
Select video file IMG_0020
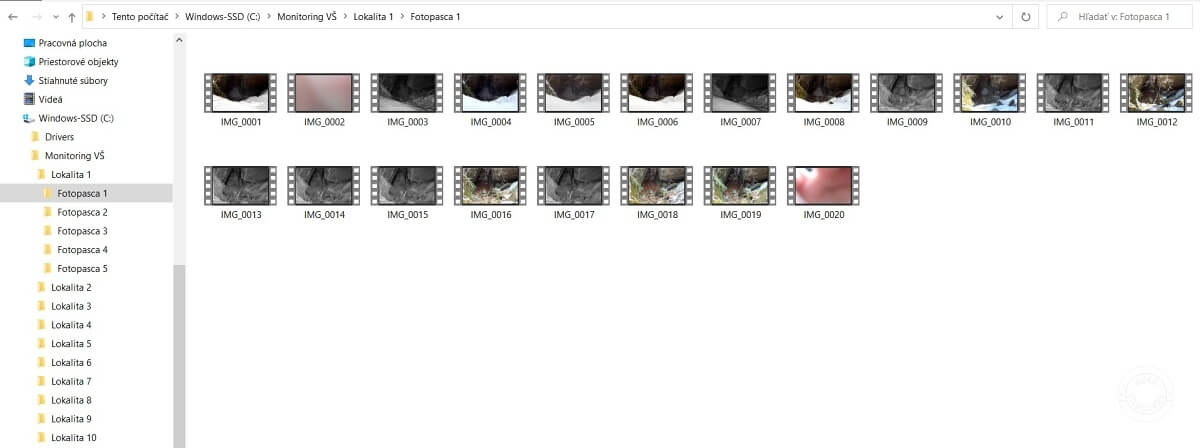tap(824, 193)
